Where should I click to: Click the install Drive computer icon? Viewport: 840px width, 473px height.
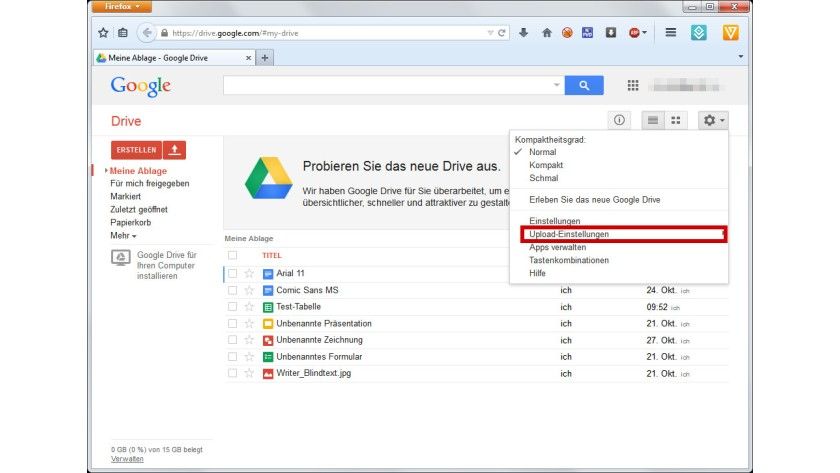pos(121,258)
